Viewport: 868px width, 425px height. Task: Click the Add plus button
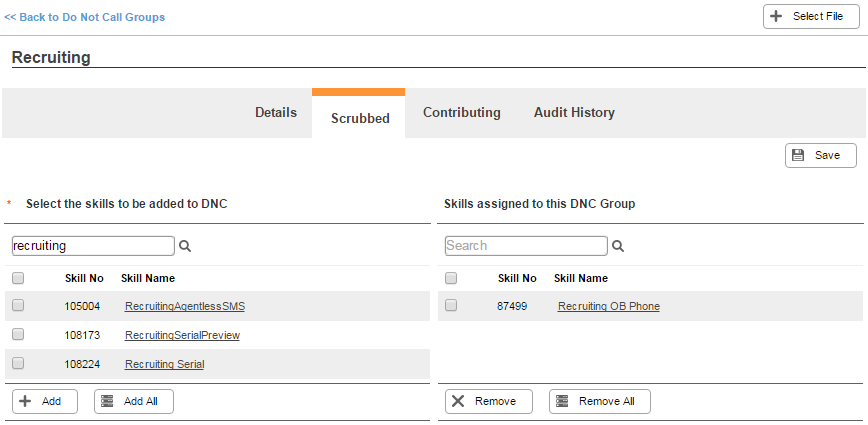(x=45, y=401)
